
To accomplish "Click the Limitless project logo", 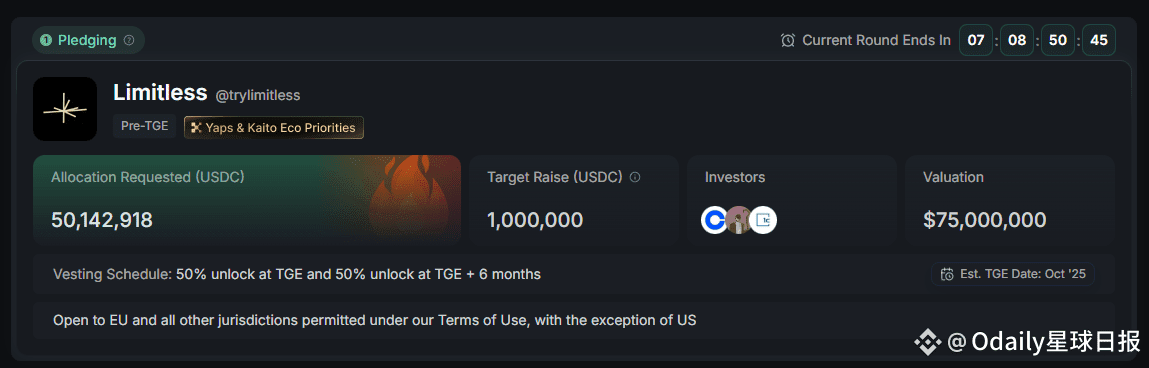I will click(65, 108).
